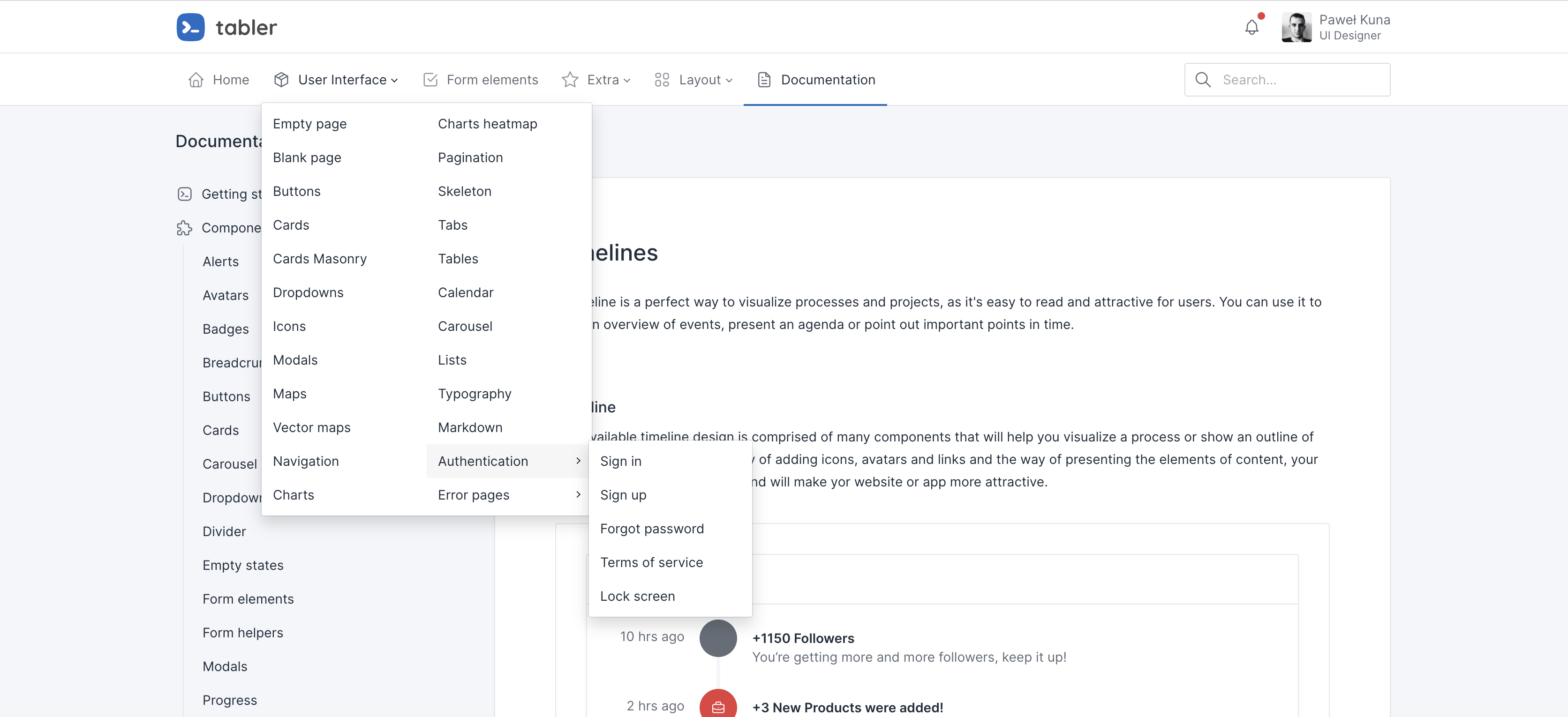The height and width of the screenshot is (717, 1568).
Task: Click '+3 New Products were added!' entry
Action: click(x=847, y=708)
